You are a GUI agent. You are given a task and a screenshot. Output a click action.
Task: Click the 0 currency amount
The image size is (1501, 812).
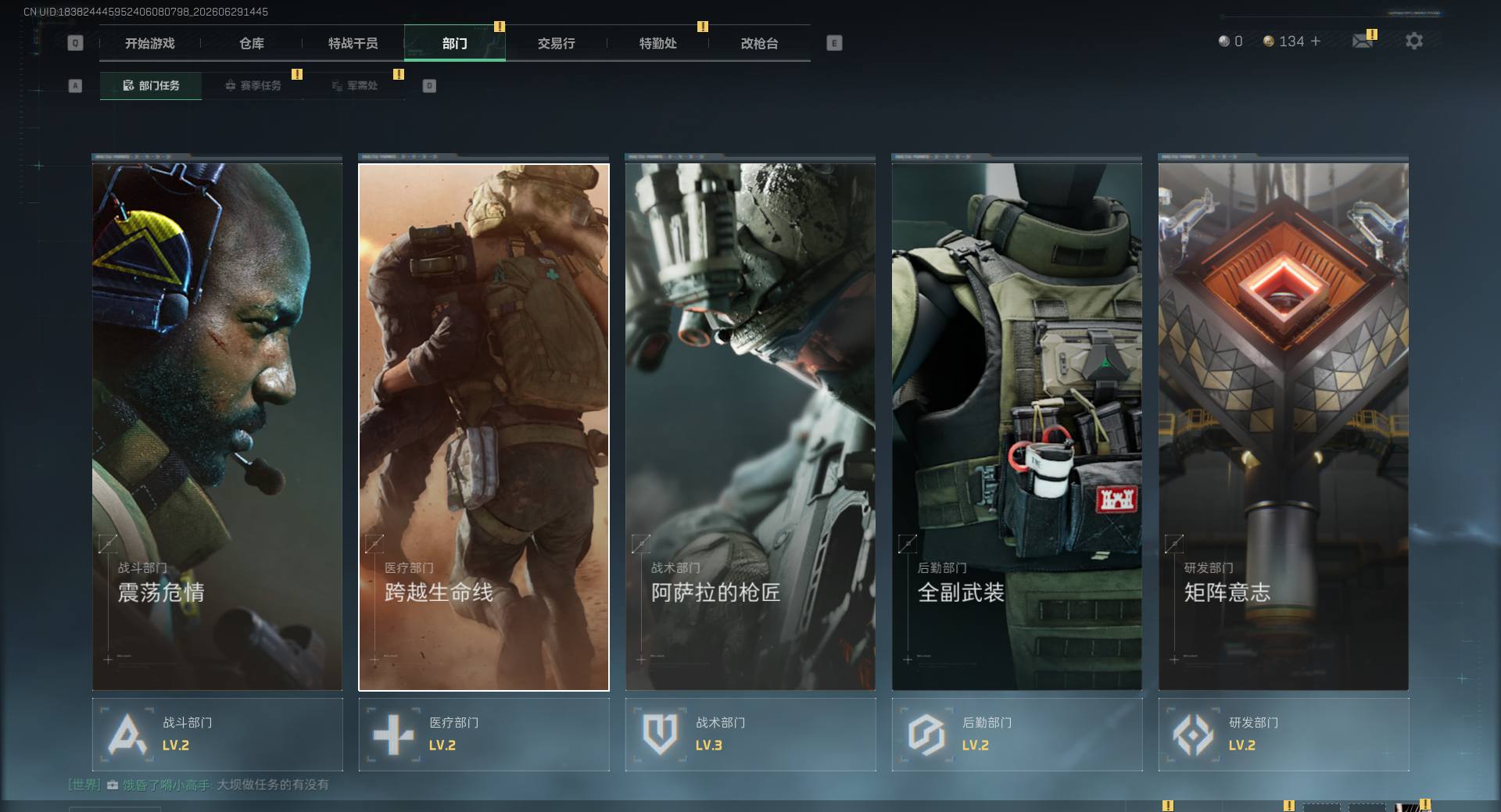[x=1238, y=41]
